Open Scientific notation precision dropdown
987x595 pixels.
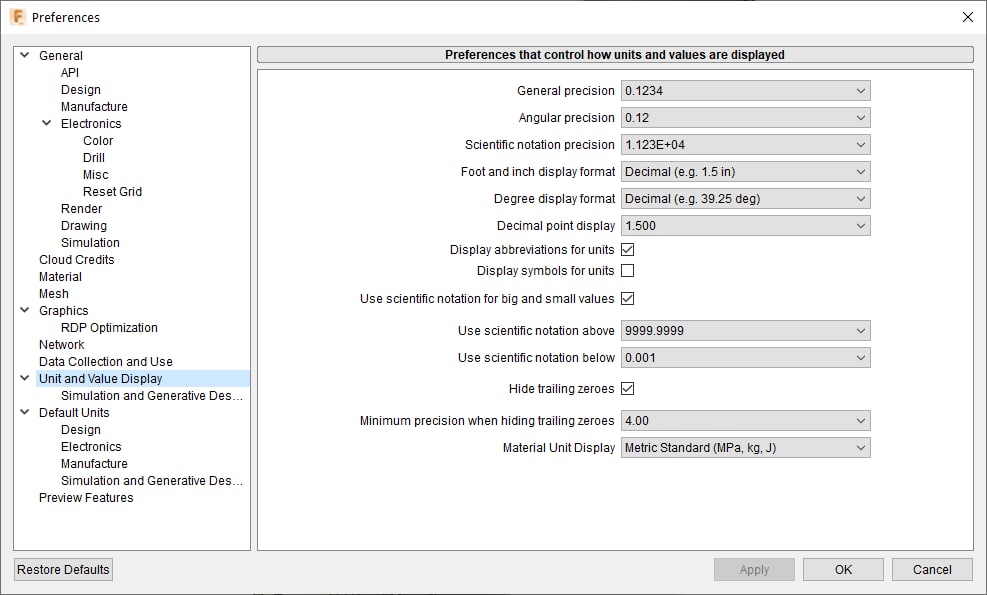(x=745, y=145)
